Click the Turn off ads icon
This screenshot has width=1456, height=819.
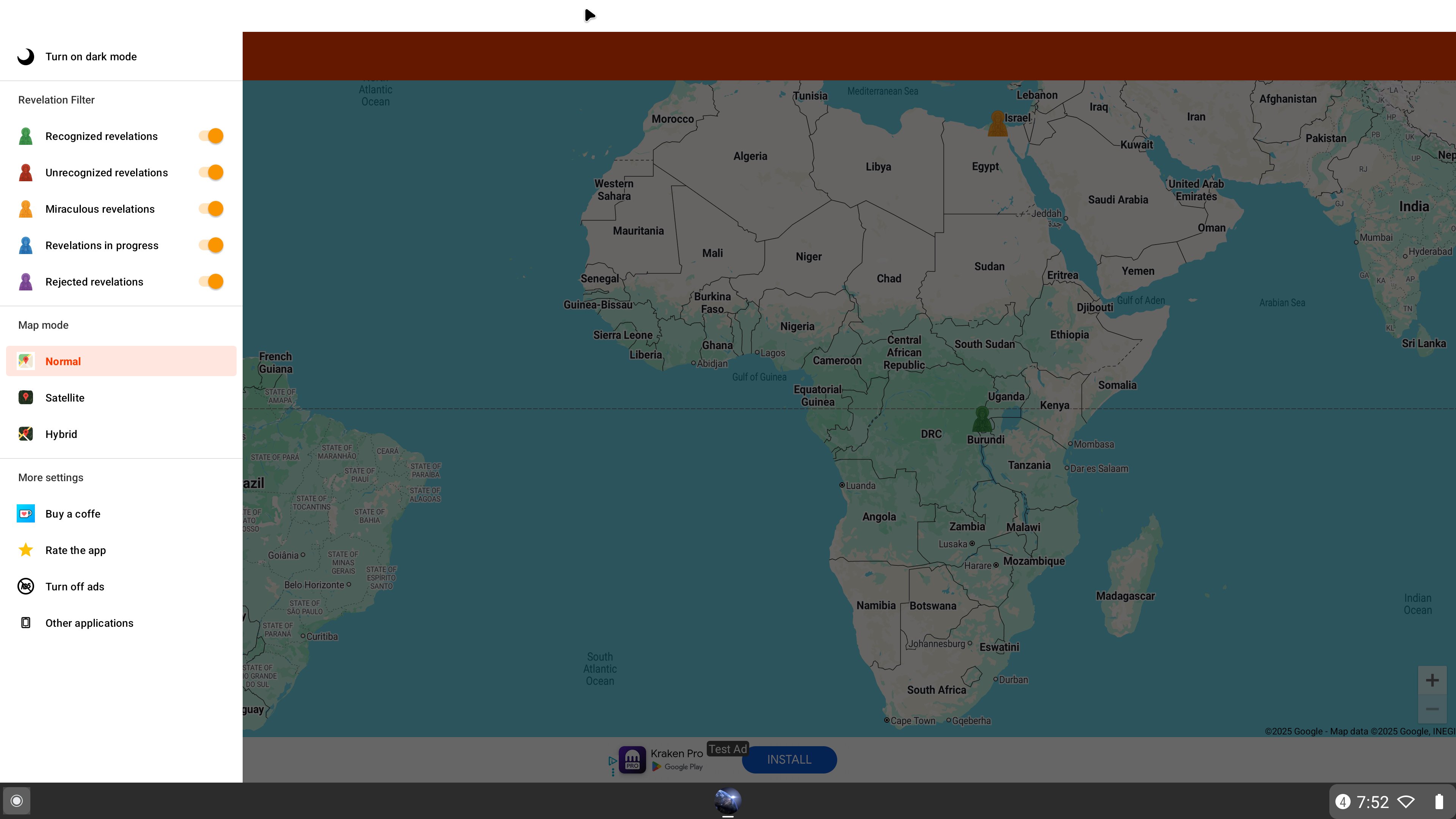tap(25, 587)
